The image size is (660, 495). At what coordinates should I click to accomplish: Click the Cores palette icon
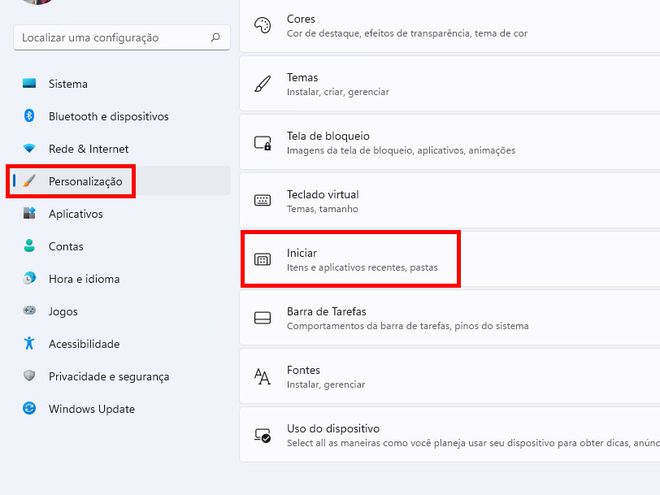point(263,25)
